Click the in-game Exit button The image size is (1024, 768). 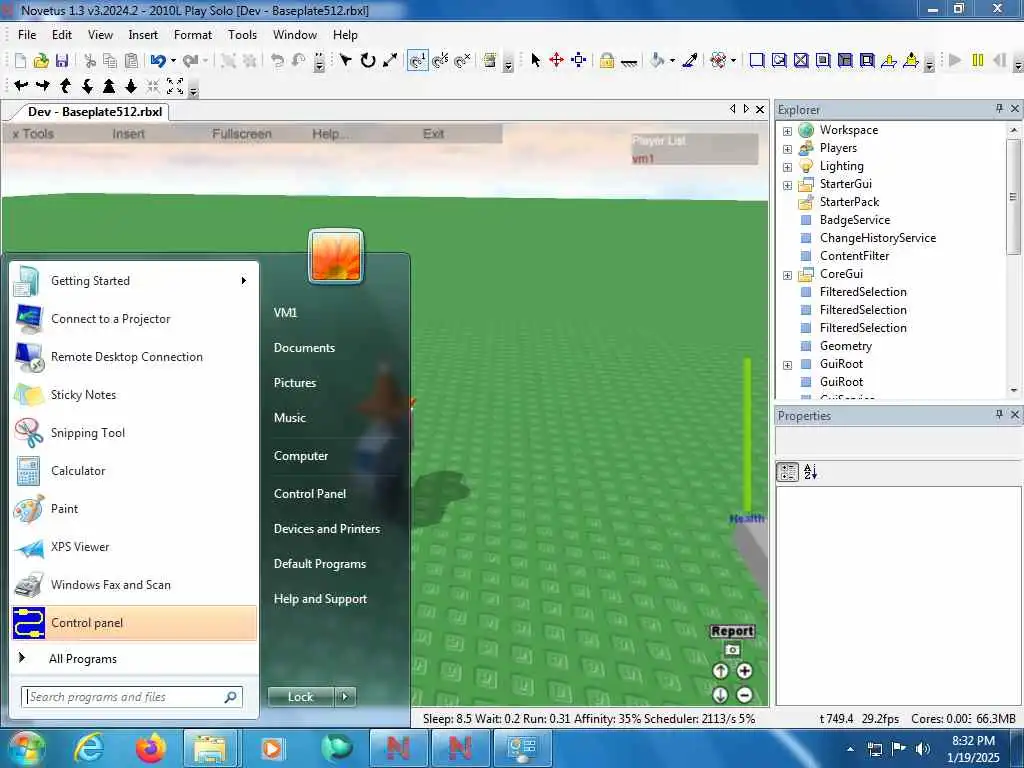point(434,134)
